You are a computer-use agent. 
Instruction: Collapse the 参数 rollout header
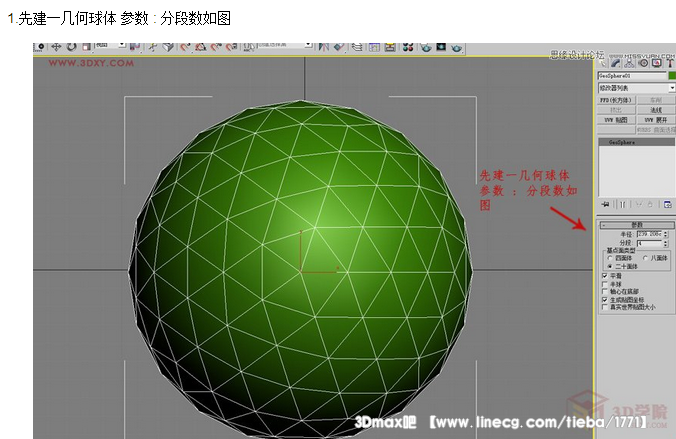637,225
